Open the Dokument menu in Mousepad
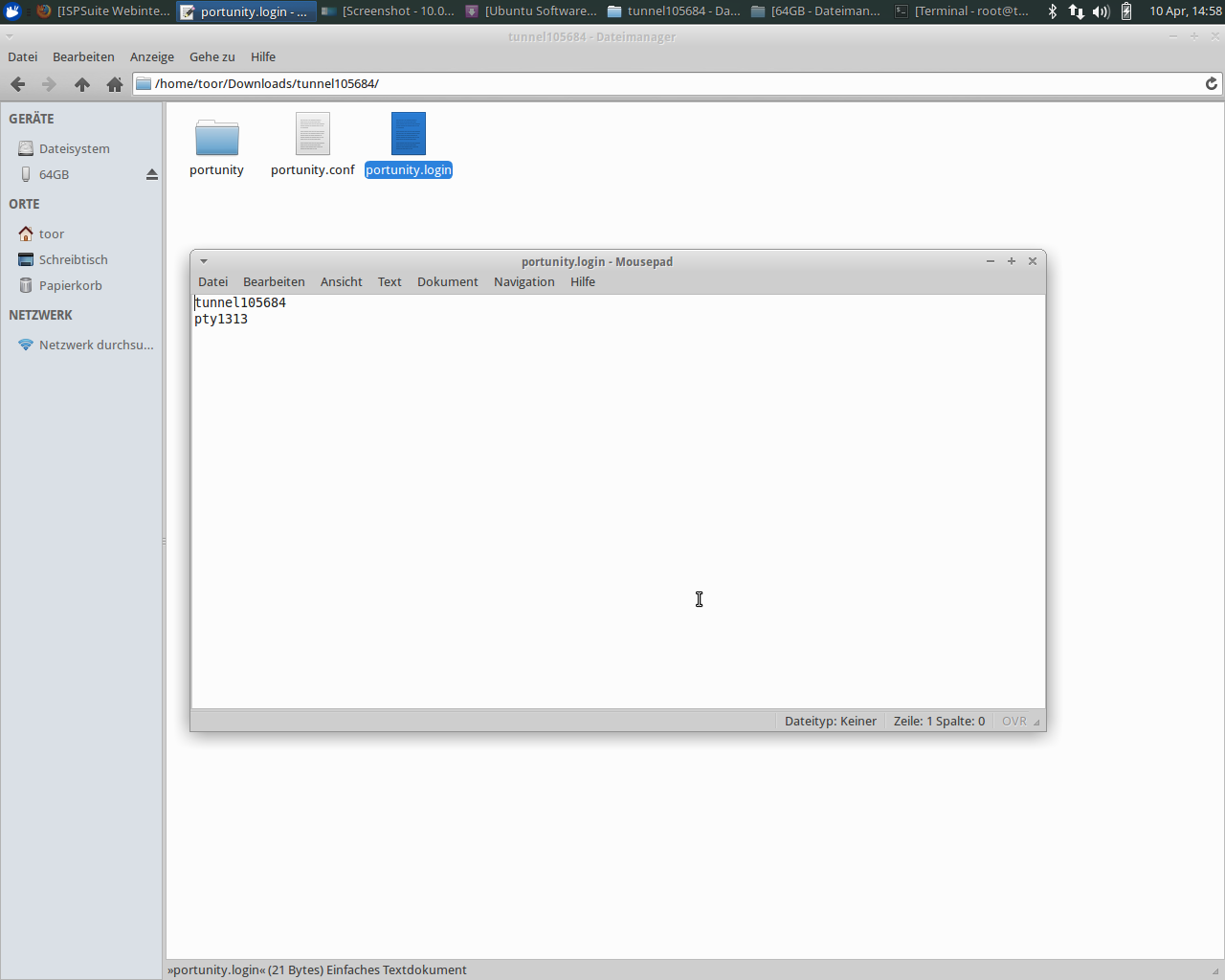The width and height of the screenshot is (1225, 980). point(447,282)
